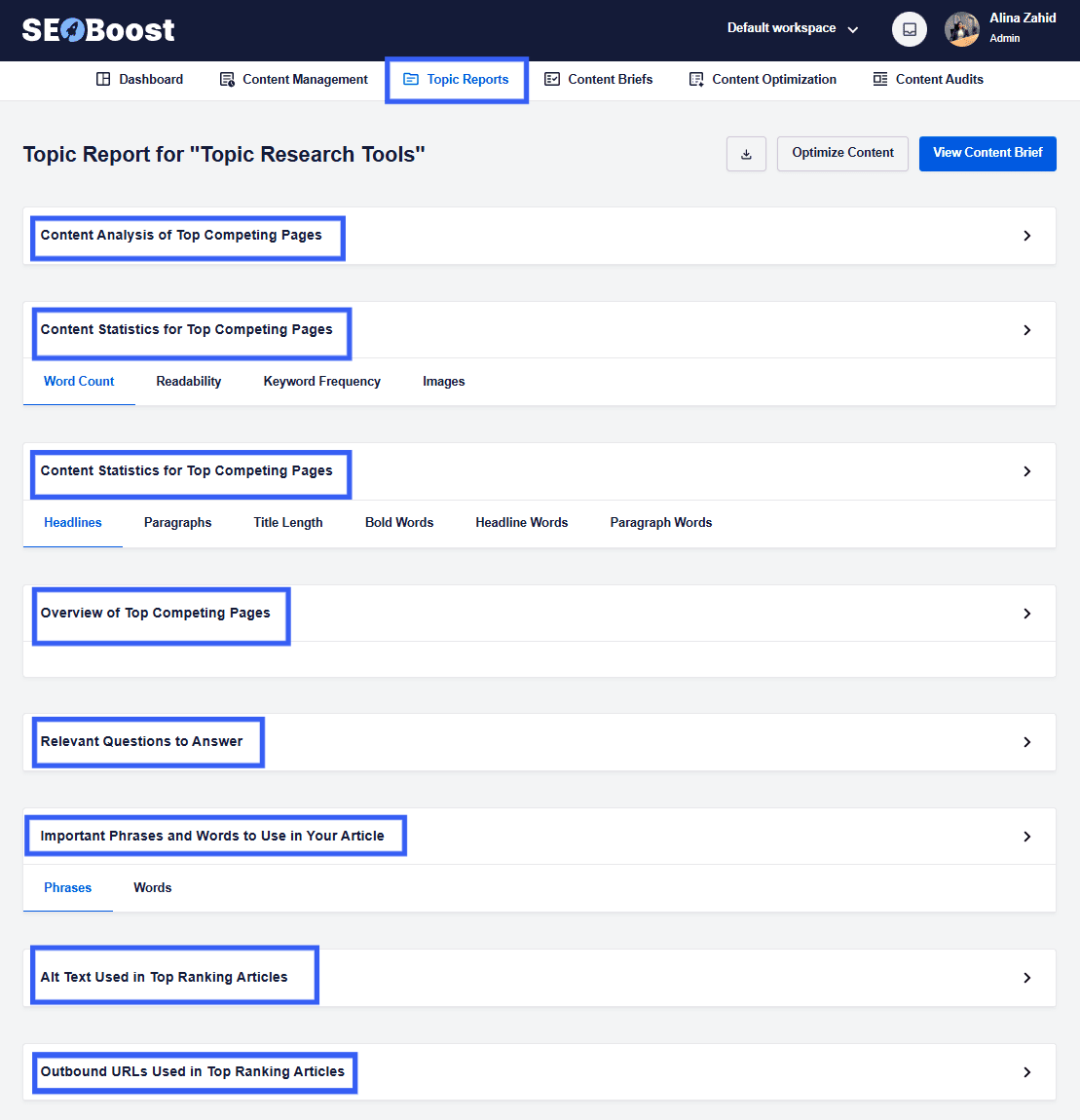Switch to the Paragraphs tab
Viewport: 1080px width, 1120px height.
click(178, 523)
